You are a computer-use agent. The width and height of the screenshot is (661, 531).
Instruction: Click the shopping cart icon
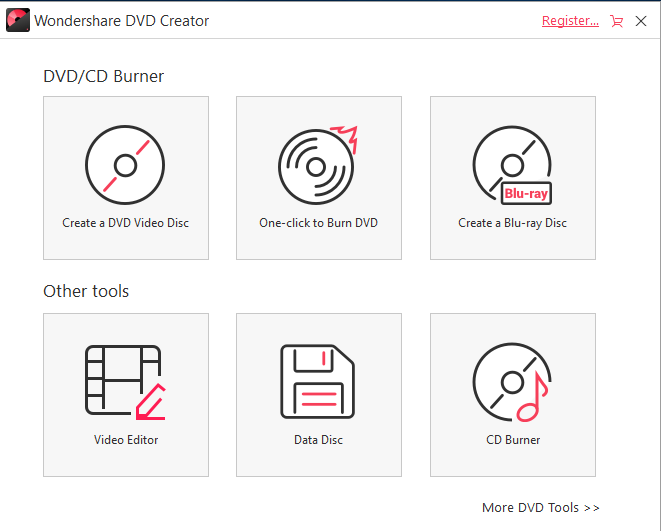point(616,20)
